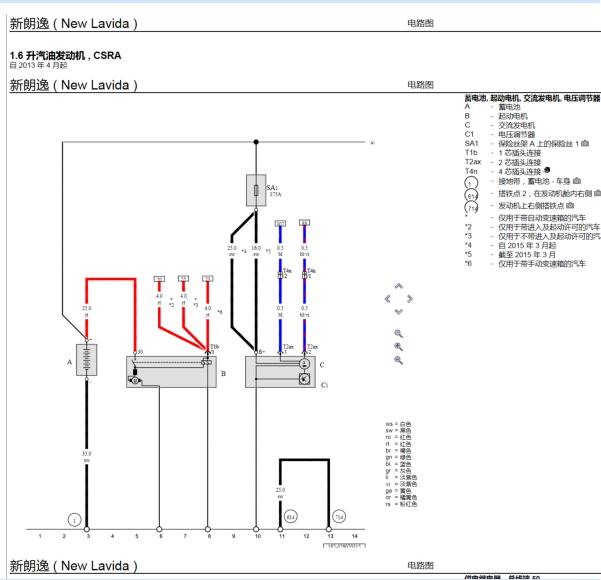Screen dimensions: 601x580
Task: Pan the diagram left with the left arrow
Action: [x=388, y=299]
